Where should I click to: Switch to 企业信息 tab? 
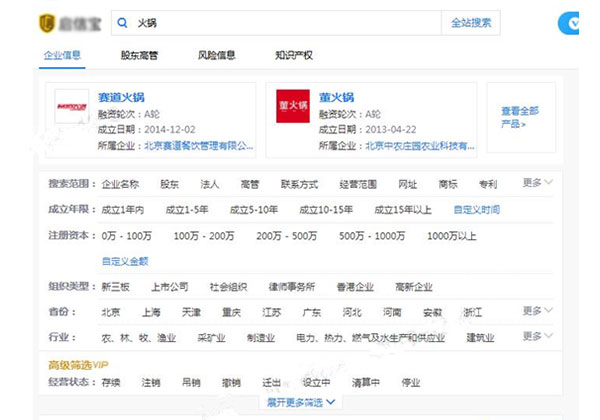(x=62, y=55)
